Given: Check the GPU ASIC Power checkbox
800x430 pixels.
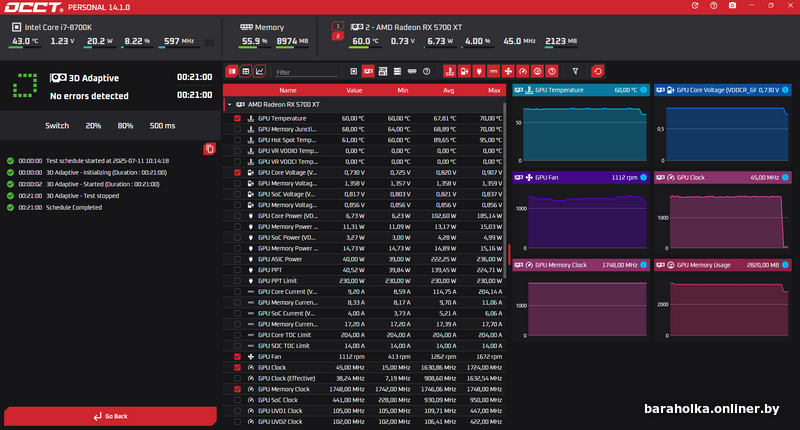Looking at the screenshot, I should pyautogui.click(x=237, y=259).
